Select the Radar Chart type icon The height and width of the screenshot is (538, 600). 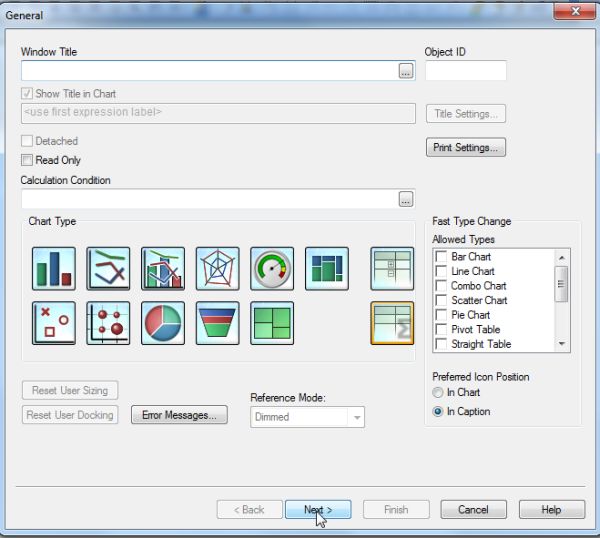217,269
